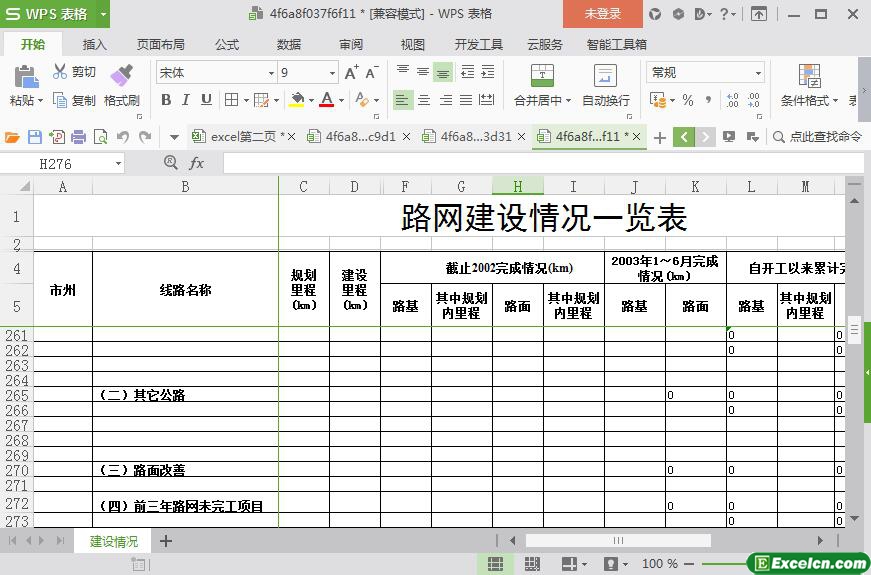Toggle italic formatting

186,100
